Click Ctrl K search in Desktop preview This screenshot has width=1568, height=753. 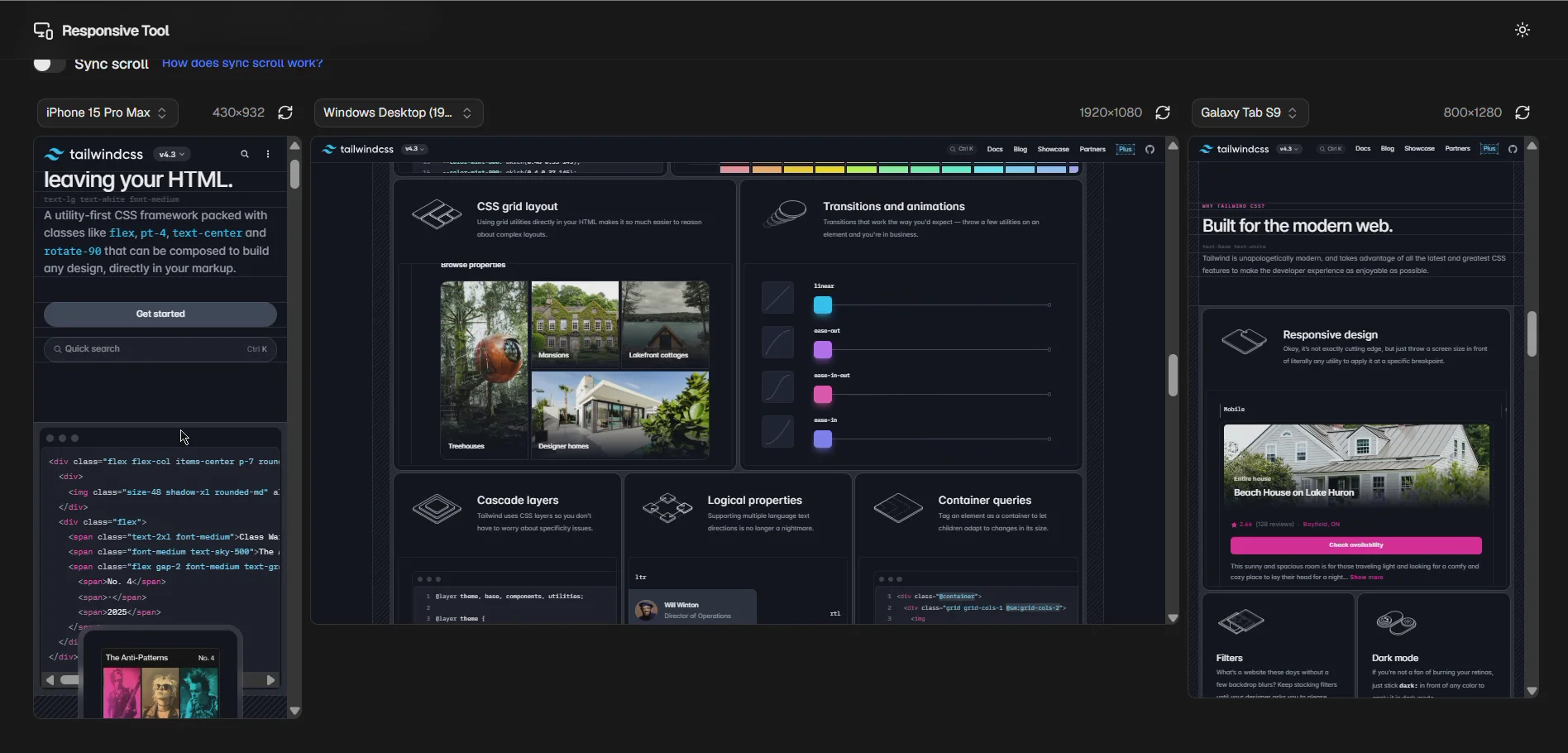pos(961,150)
